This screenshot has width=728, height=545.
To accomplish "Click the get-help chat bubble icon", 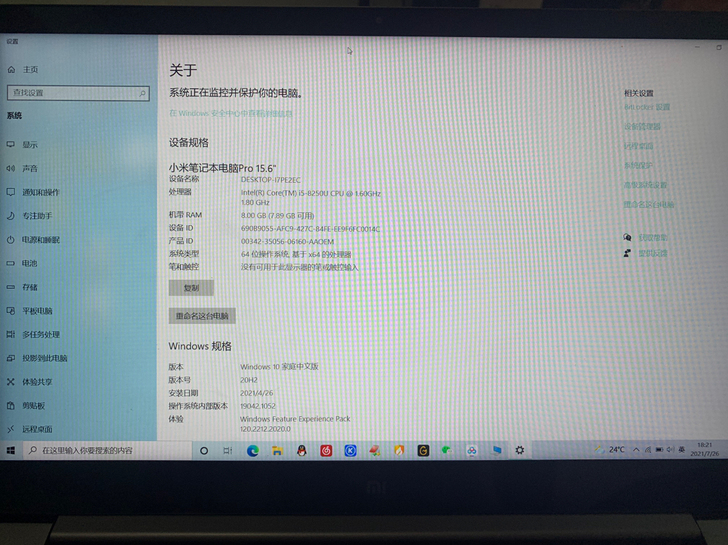I will [627, 238].
